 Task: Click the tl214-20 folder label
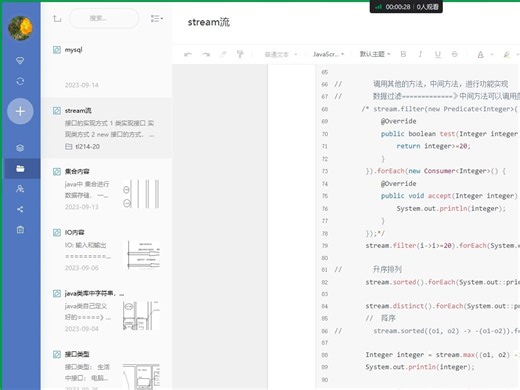(x=88, y=147)
